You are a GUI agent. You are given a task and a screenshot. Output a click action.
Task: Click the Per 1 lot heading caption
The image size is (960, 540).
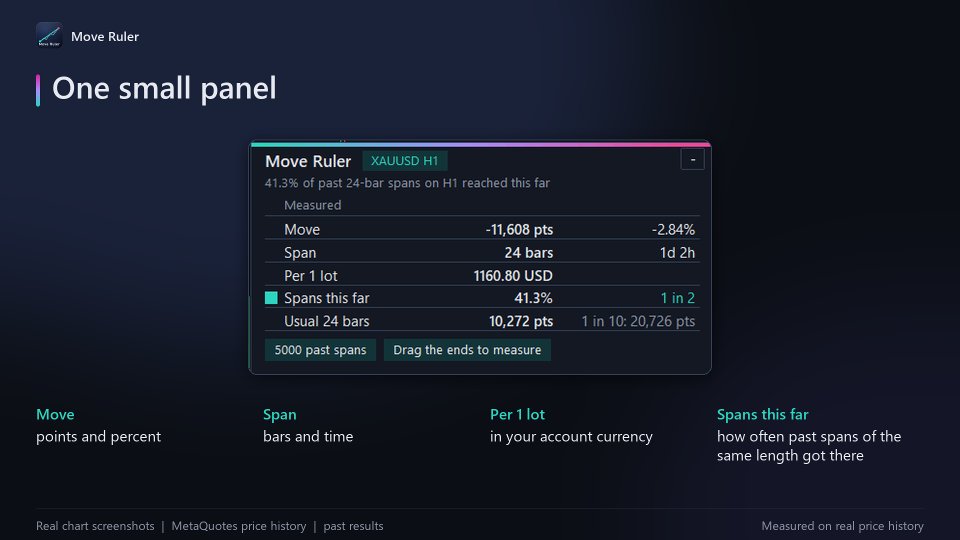(x=517, y=414)
